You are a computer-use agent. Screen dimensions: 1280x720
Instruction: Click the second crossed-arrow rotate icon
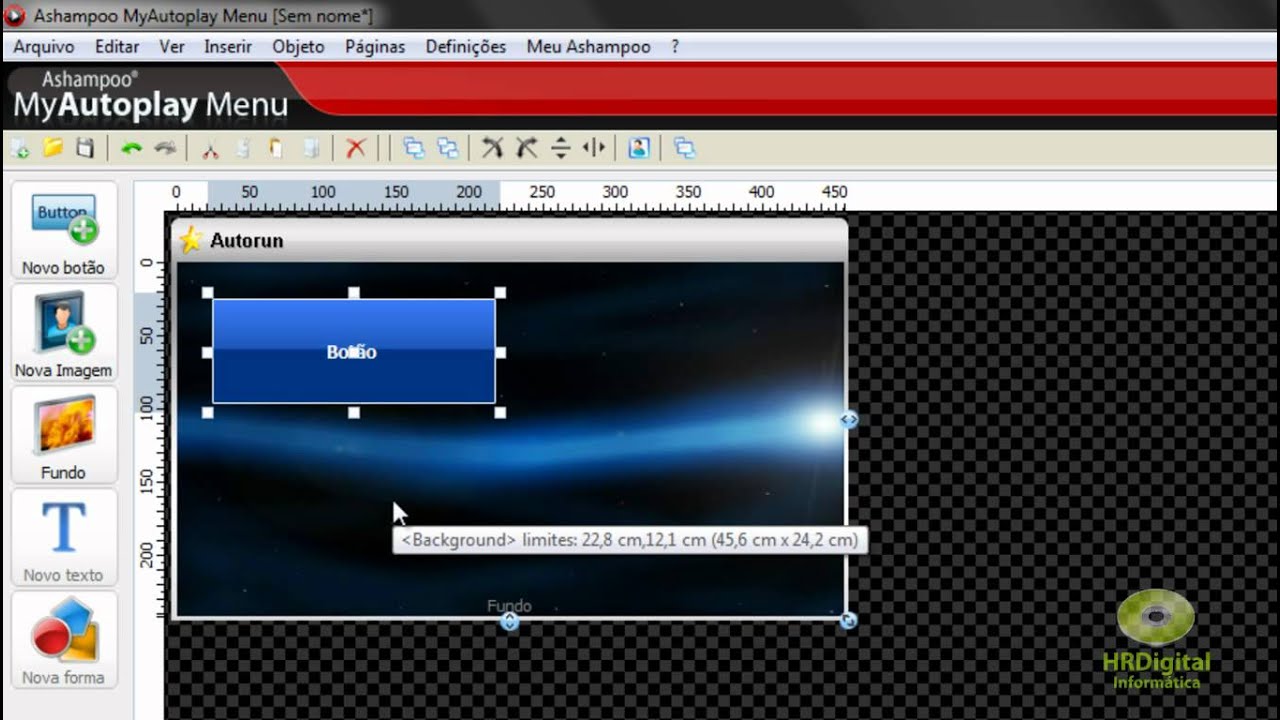coord(527,149)
